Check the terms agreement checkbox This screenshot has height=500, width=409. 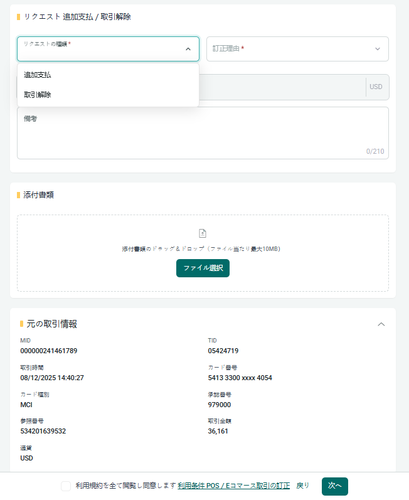pyautogui.click(x=66, y=486)
